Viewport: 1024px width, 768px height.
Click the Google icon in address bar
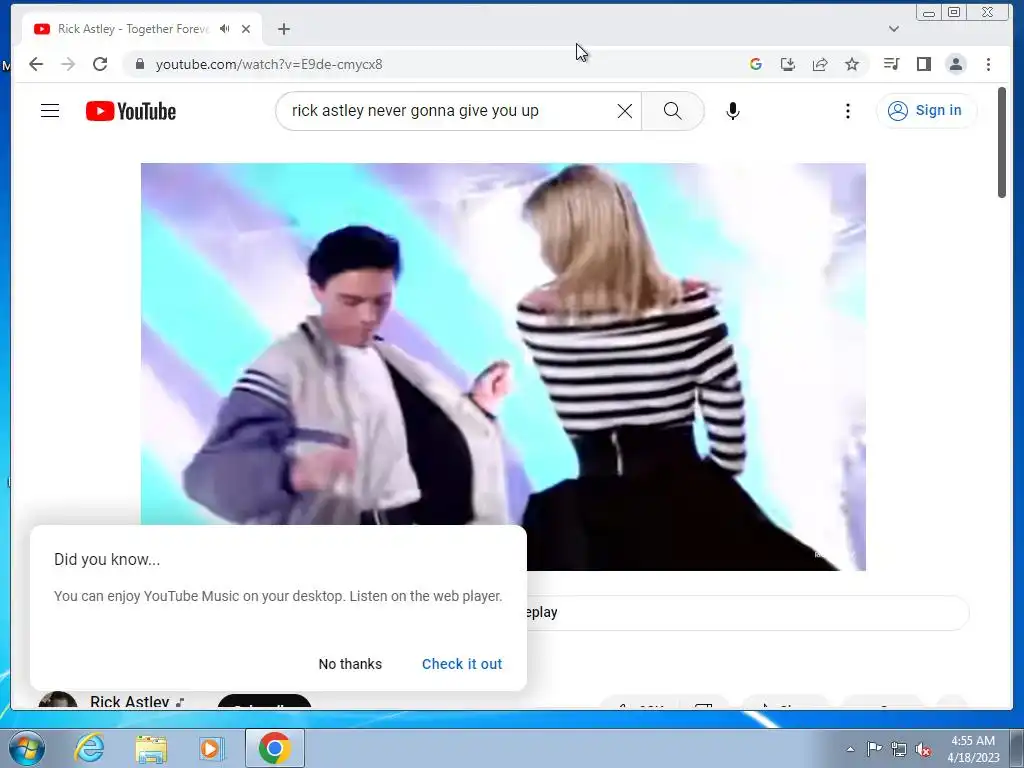coord(756,64)
